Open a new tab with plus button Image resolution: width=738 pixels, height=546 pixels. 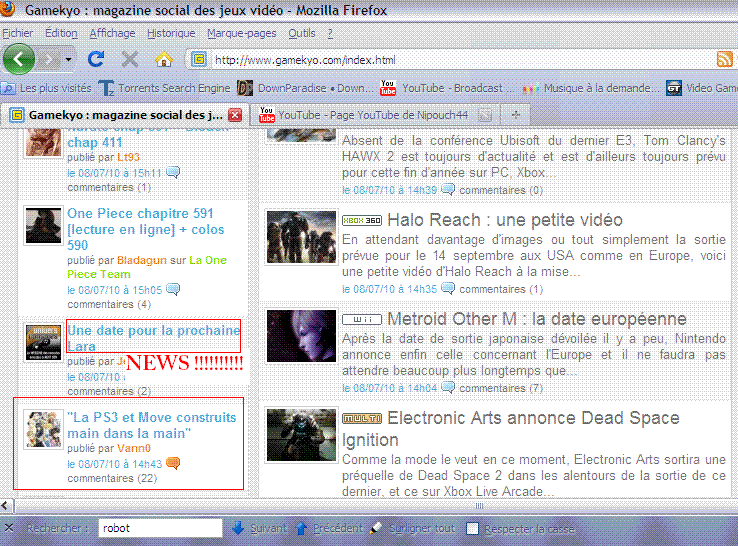pyautogui.click(x=516, y=115)
